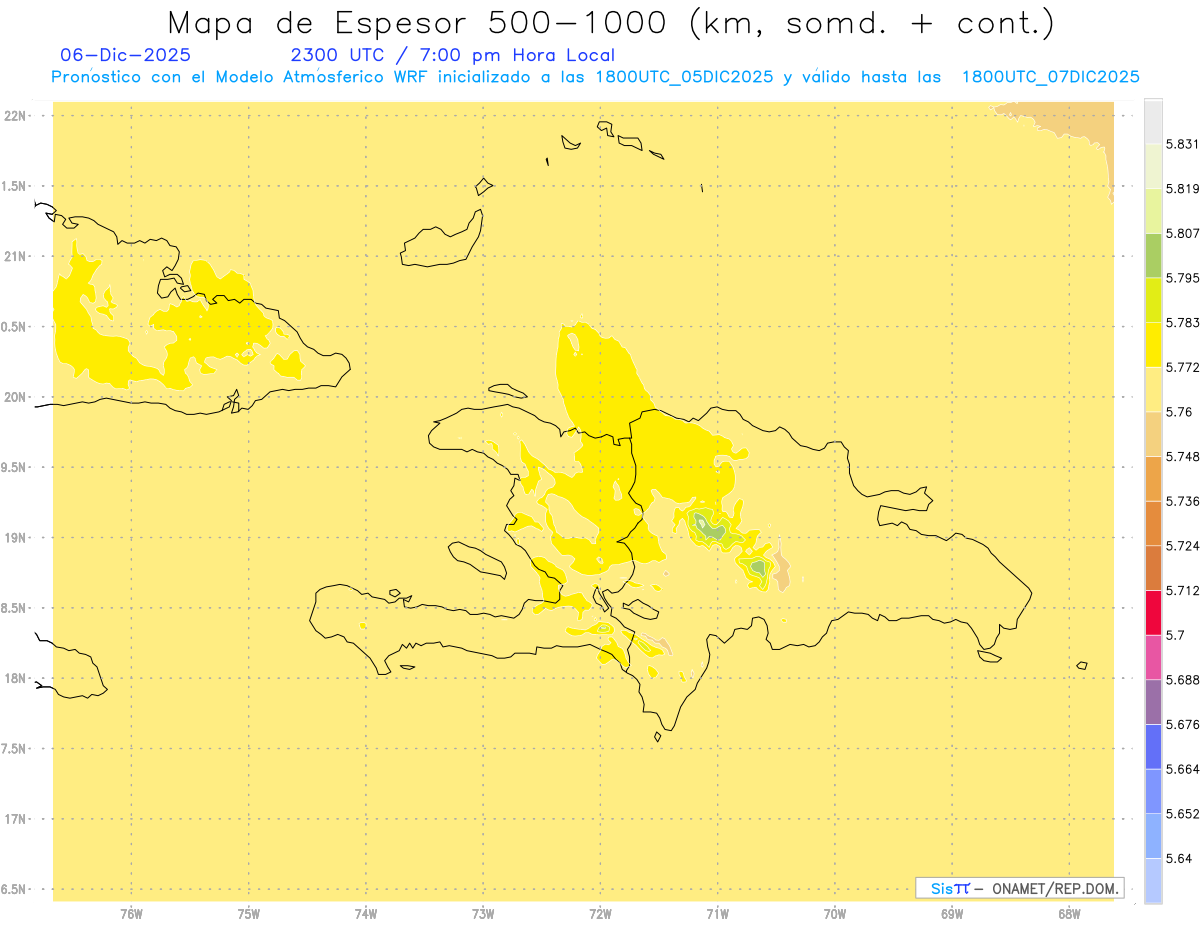Click the colorbar value "5.664"

click(x=1182, y=769)
